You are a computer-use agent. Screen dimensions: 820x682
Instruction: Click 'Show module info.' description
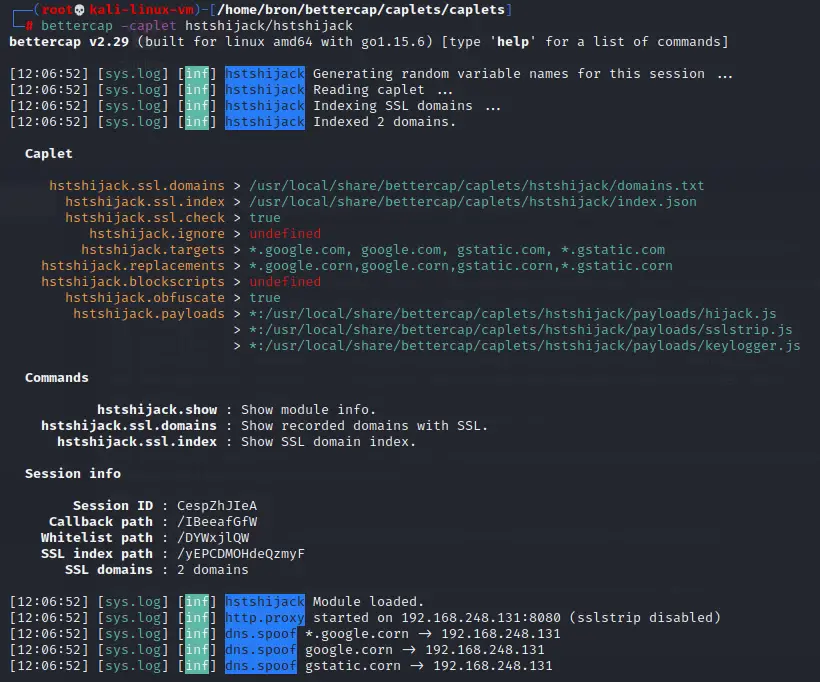[309, 410]
